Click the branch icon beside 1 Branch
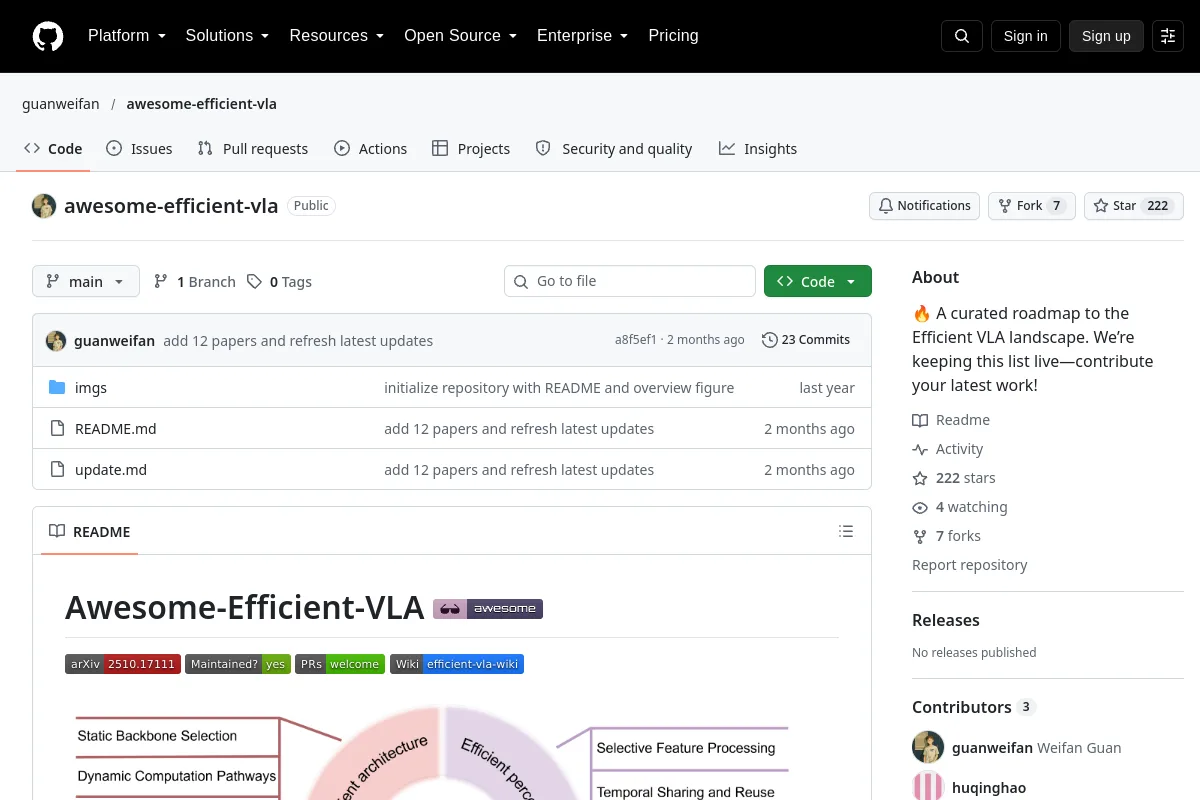The height and width of the screenshot is (800, 1200). coord(161,282)
